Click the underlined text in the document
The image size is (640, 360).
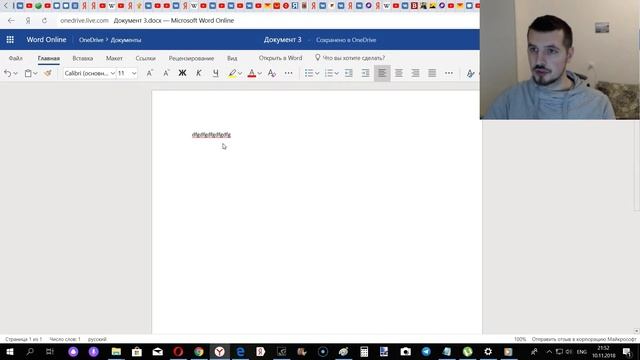coord(211,135)
